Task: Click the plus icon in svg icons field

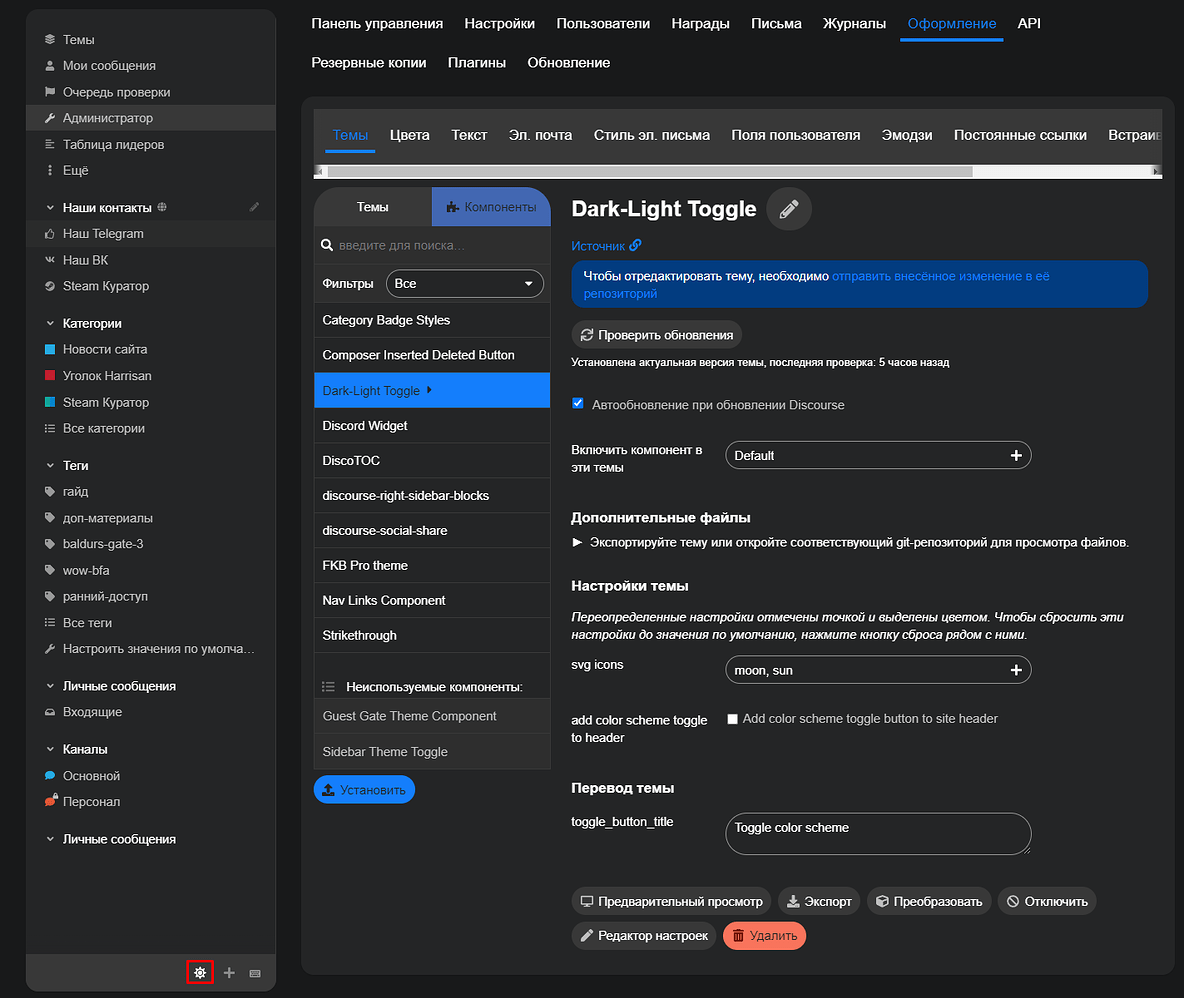Action: pos(1016,670)
